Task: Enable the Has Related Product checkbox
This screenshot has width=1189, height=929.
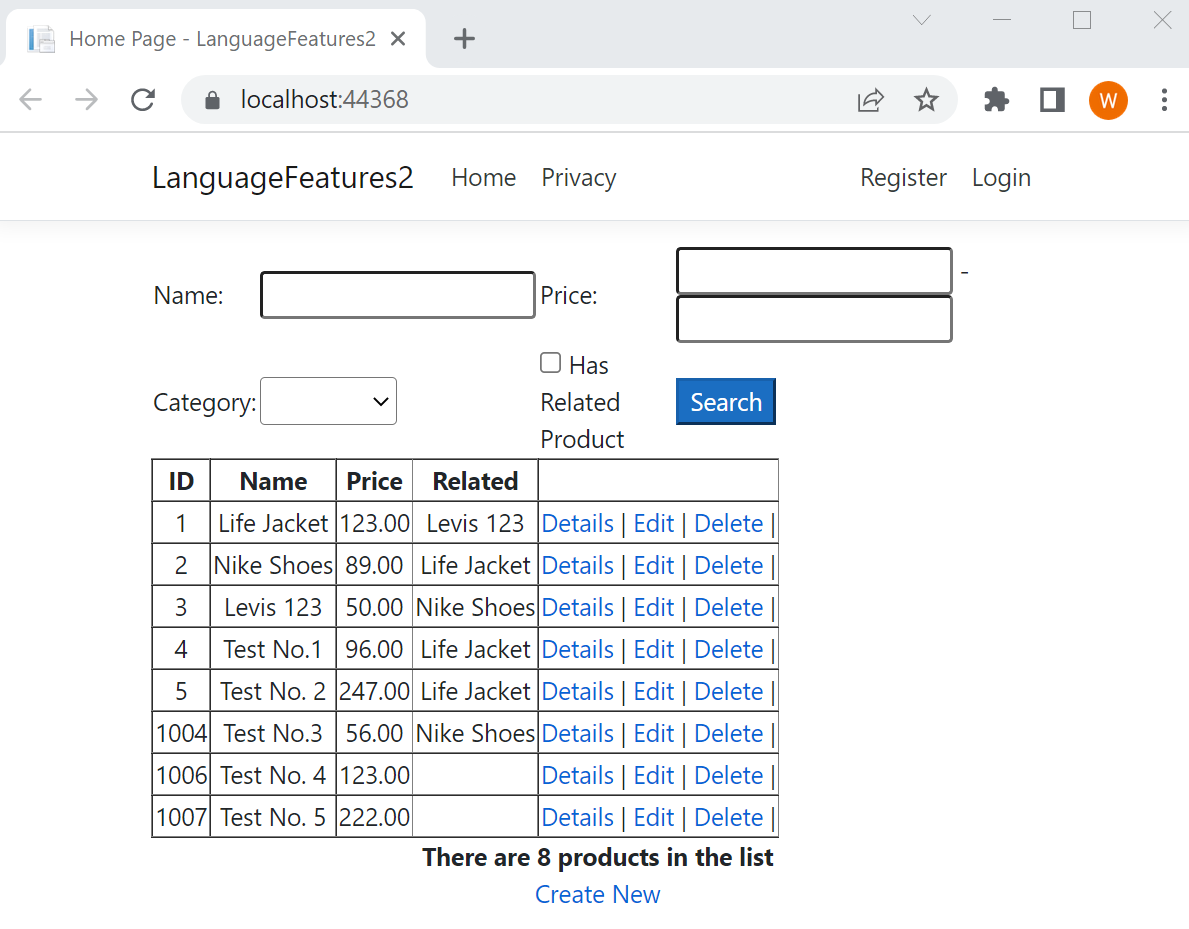Action: (550, 362)
